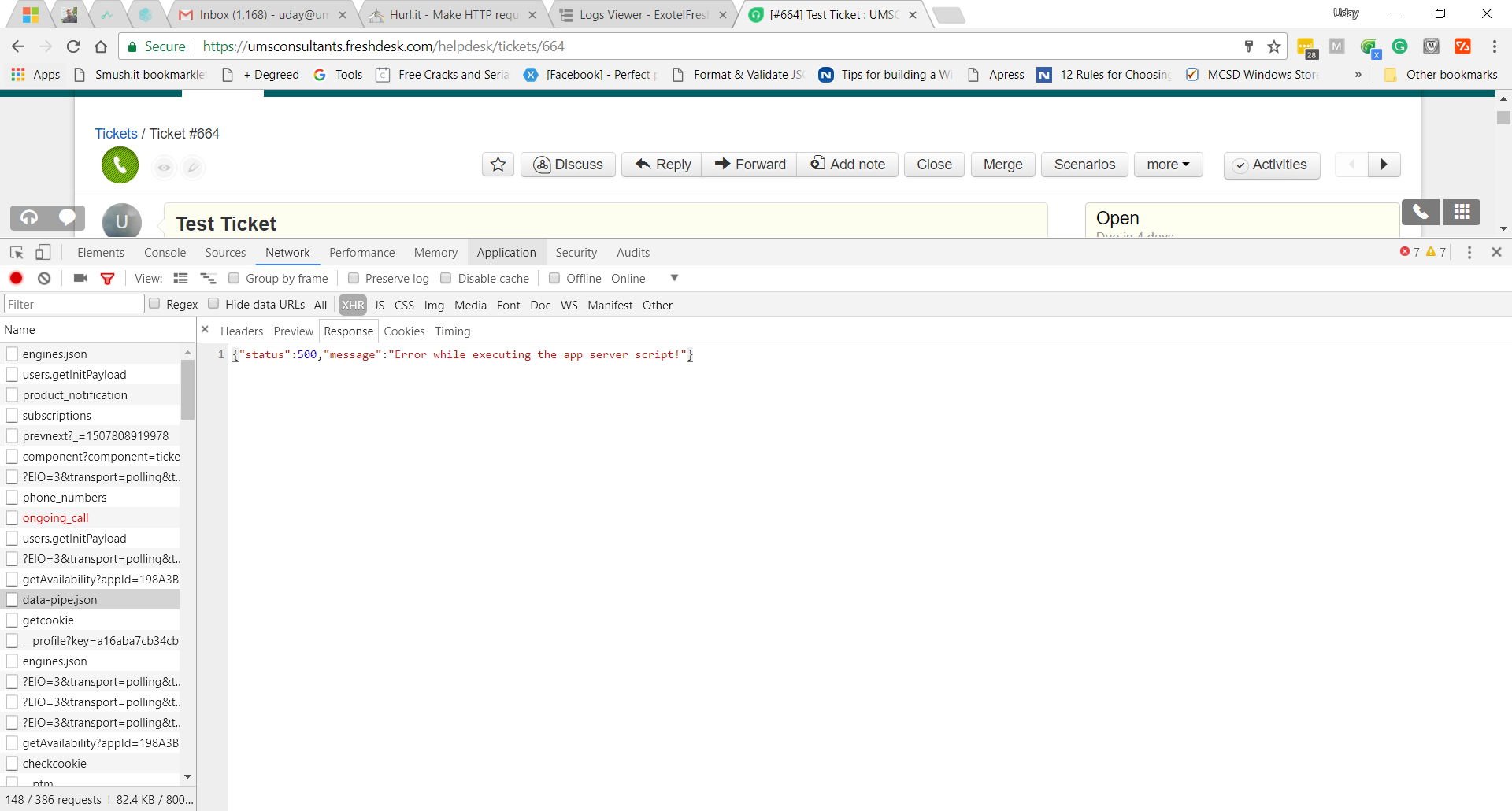Open Apps bookmarks shortcut
1512x811 pixels.
point(35,74)
